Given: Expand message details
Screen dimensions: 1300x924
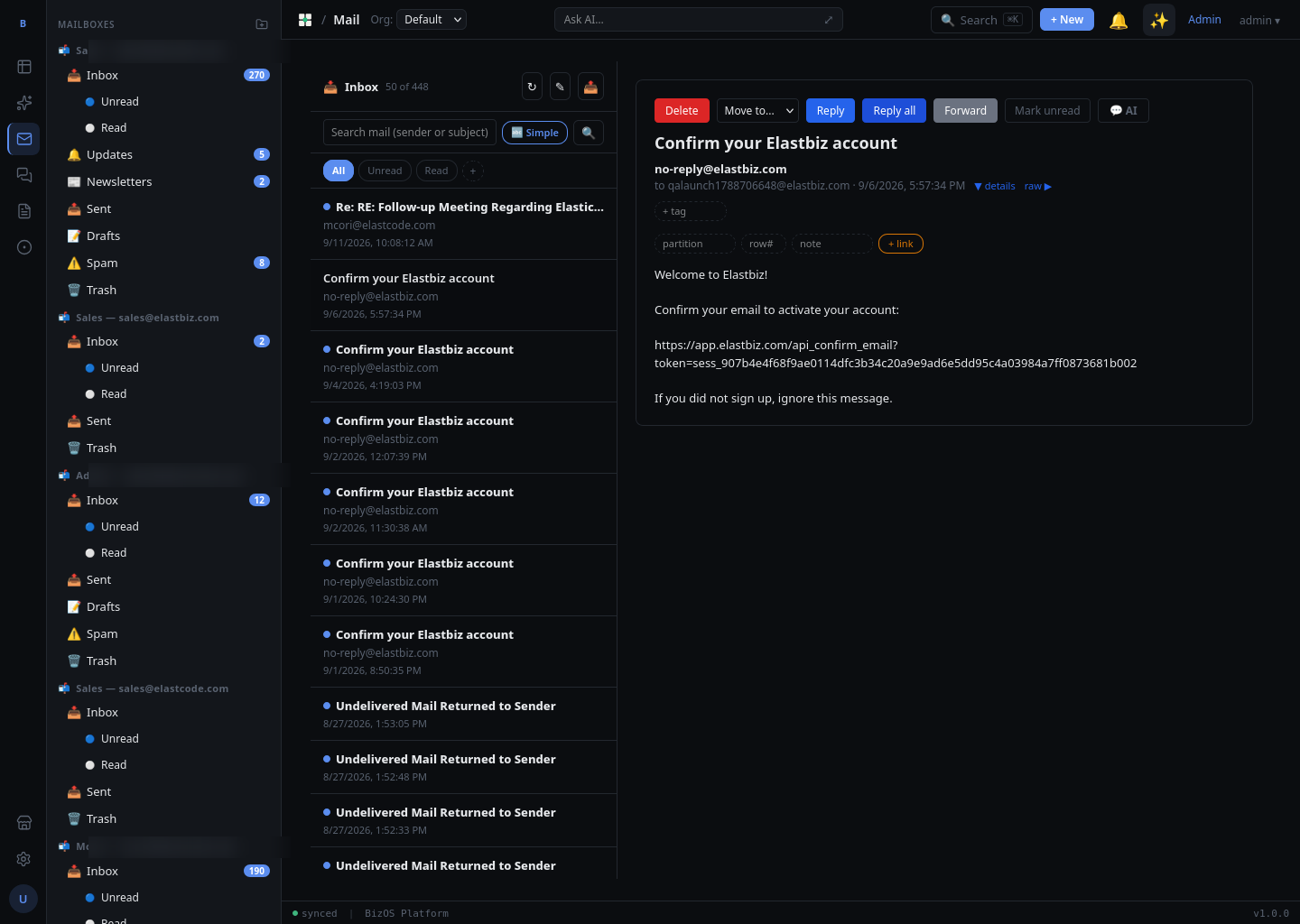Looking at the screenshot, I should [x=995, y=186].
